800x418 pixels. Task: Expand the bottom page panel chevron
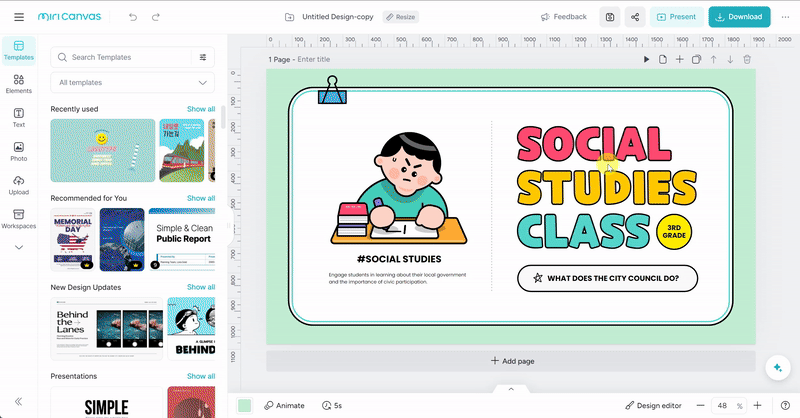click(511, 389)
